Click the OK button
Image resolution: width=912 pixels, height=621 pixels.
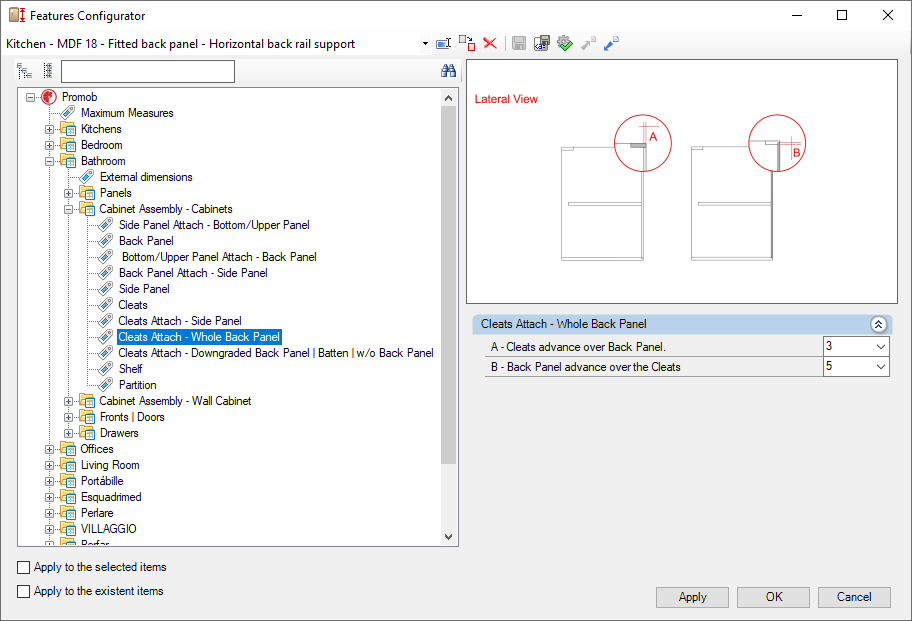(774, 597)
